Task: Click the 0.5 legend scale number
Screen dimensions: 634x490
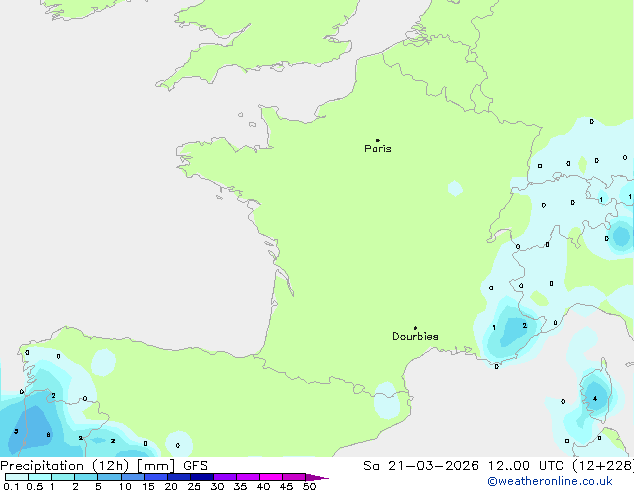Action: [x=35, y=486]
